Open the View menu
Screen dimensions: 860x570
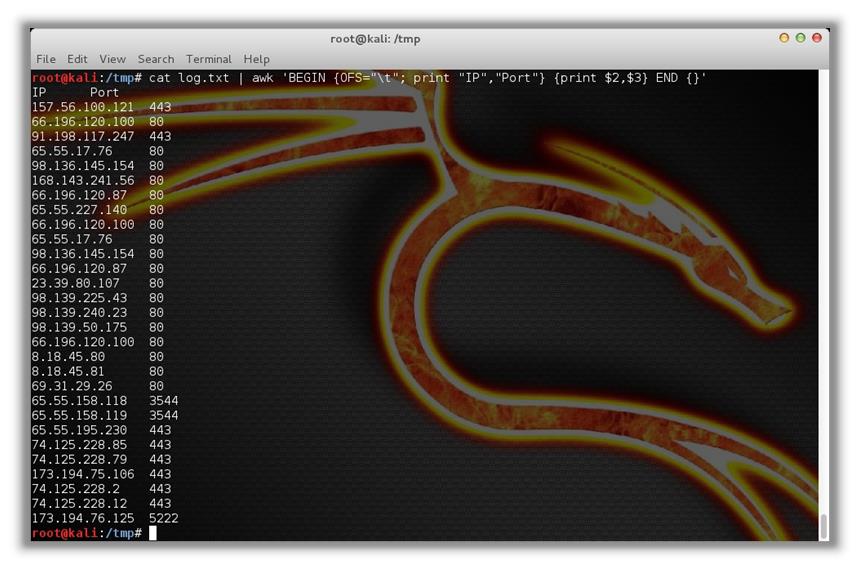(x=112, y=59)
